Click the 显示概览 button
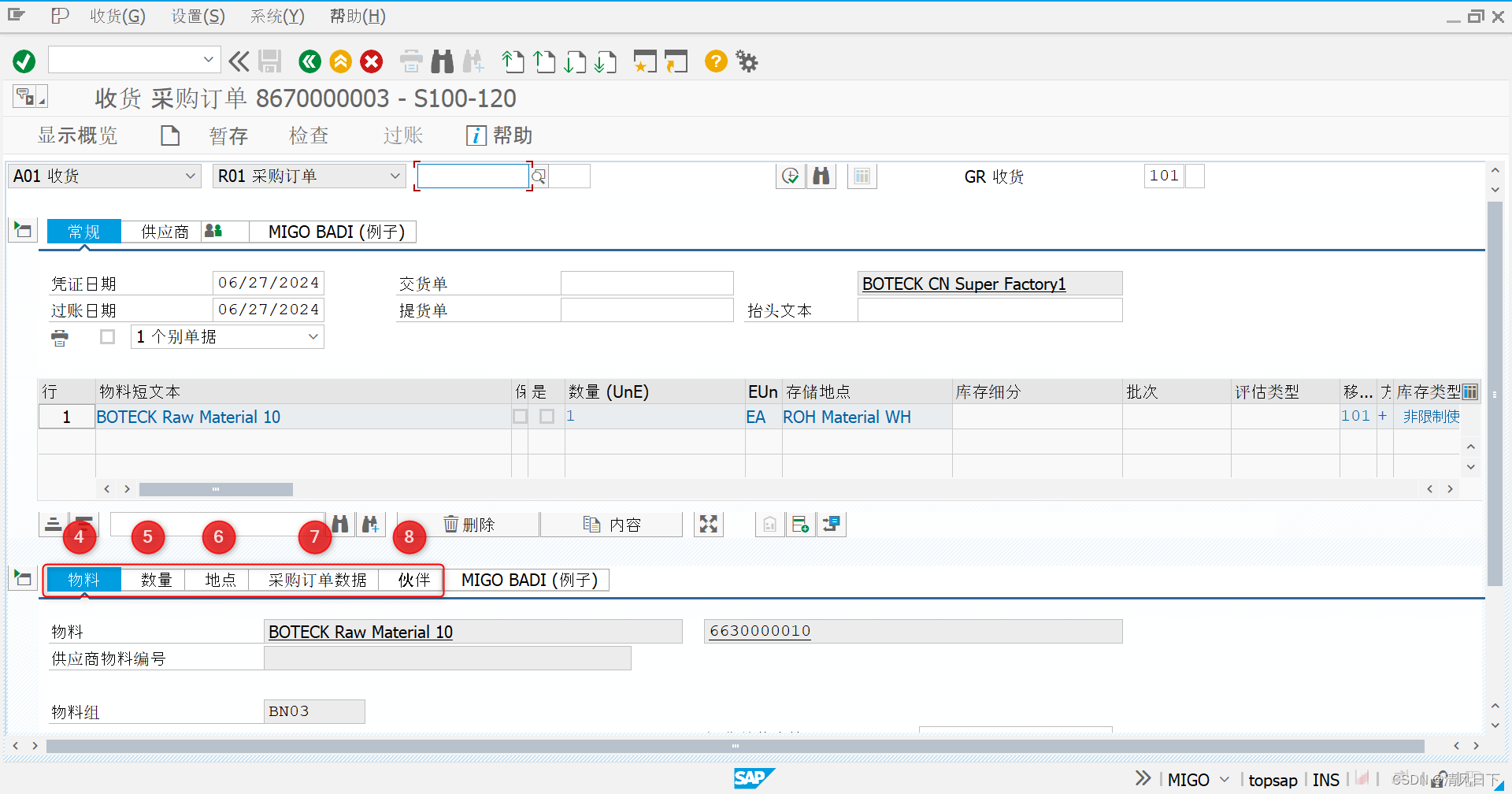Screen dimensions: 1512x794 click(77, 135)
